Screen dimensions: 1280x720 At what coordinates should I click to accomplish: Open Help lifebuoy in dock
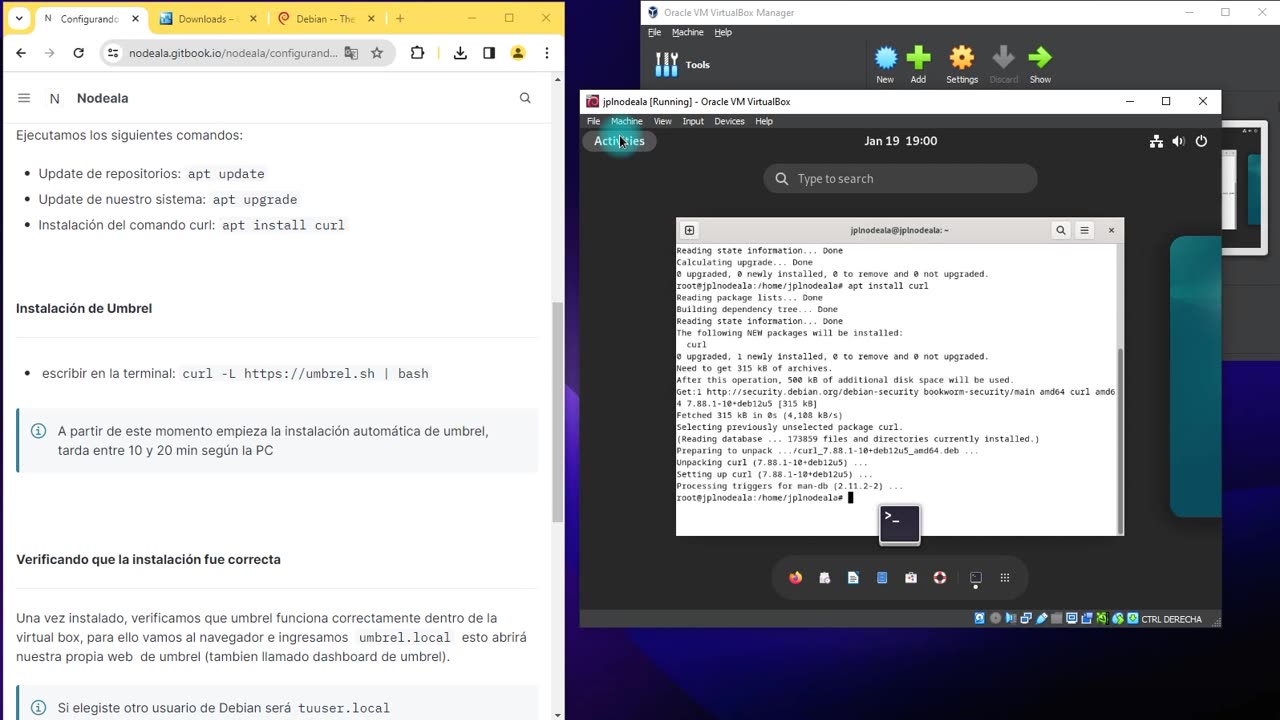(940, 578)
